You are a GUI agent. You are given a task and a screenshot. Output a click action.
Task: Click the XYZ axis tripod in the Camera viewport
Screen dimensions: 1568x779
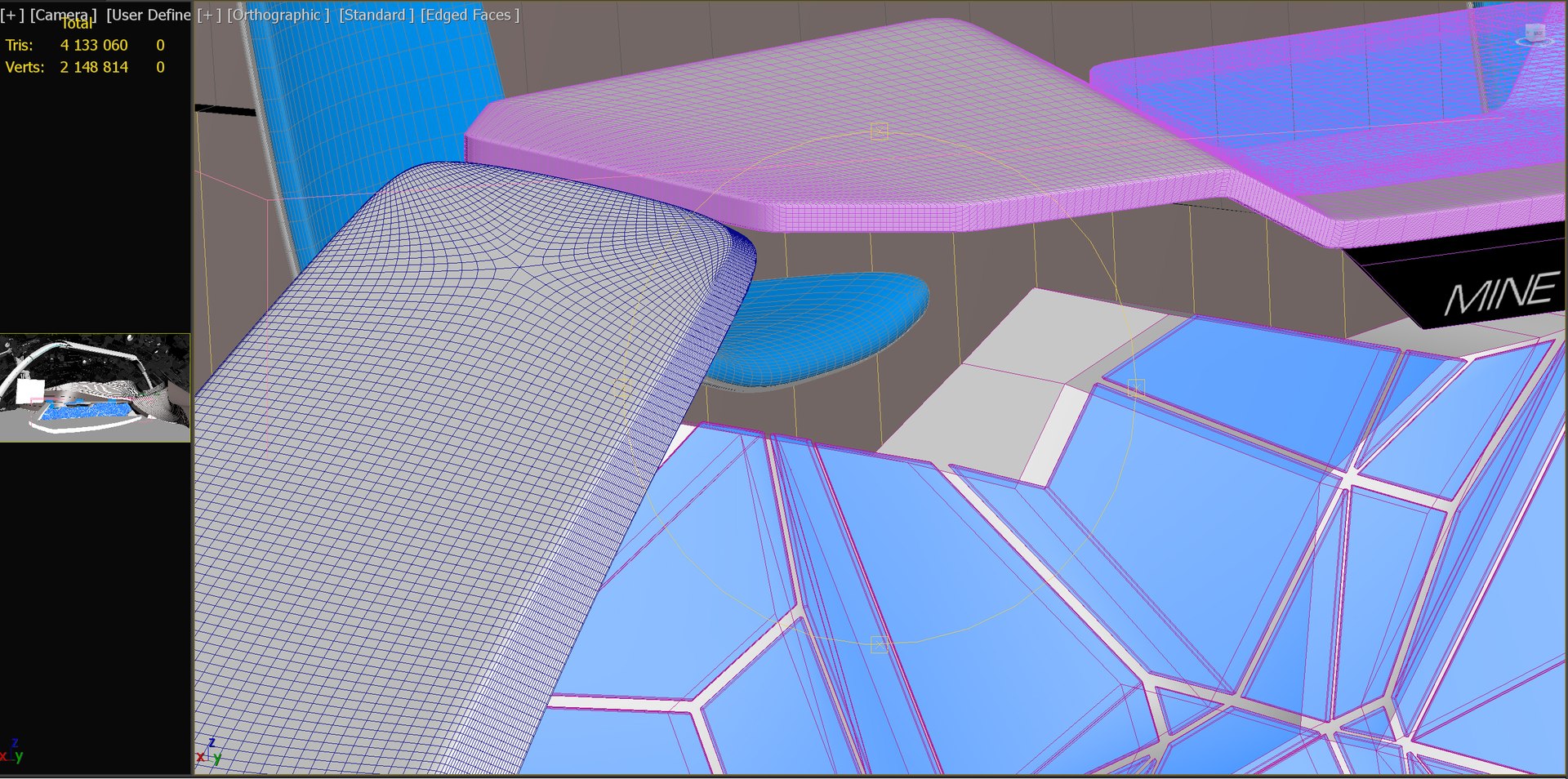[11, 751]
